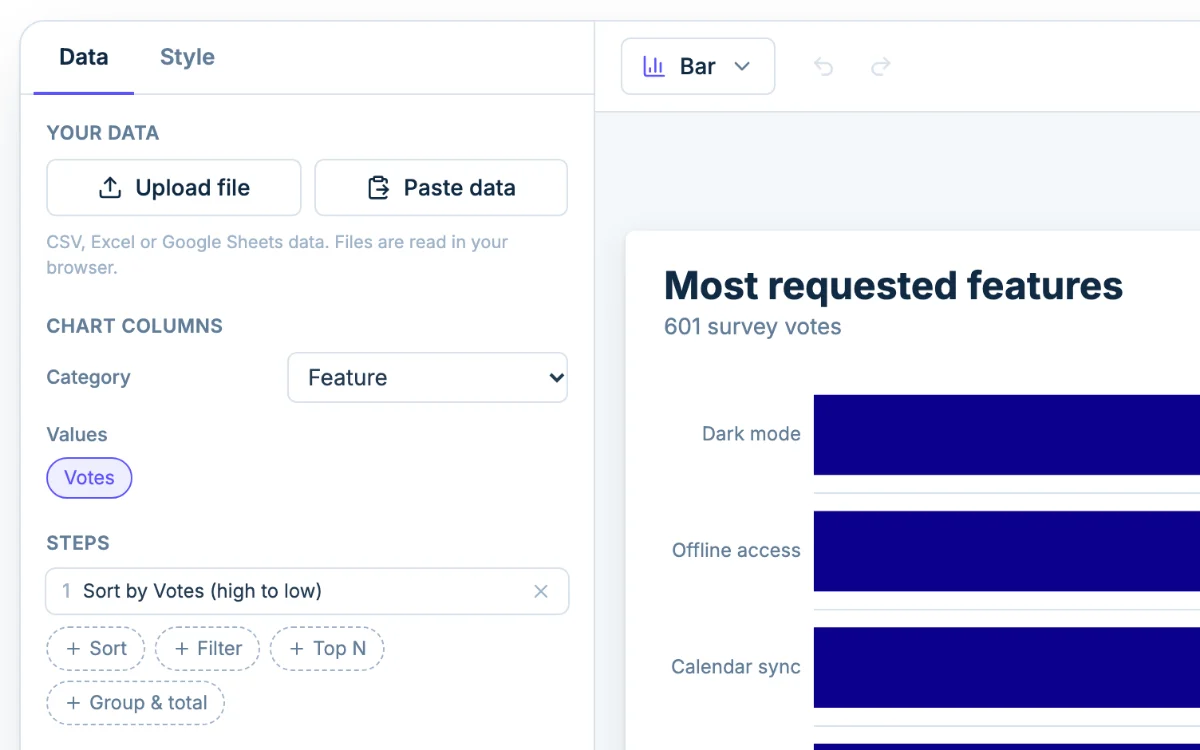Click the Offline access bar in chart
1200x750 pixels.
[1007, 551]
